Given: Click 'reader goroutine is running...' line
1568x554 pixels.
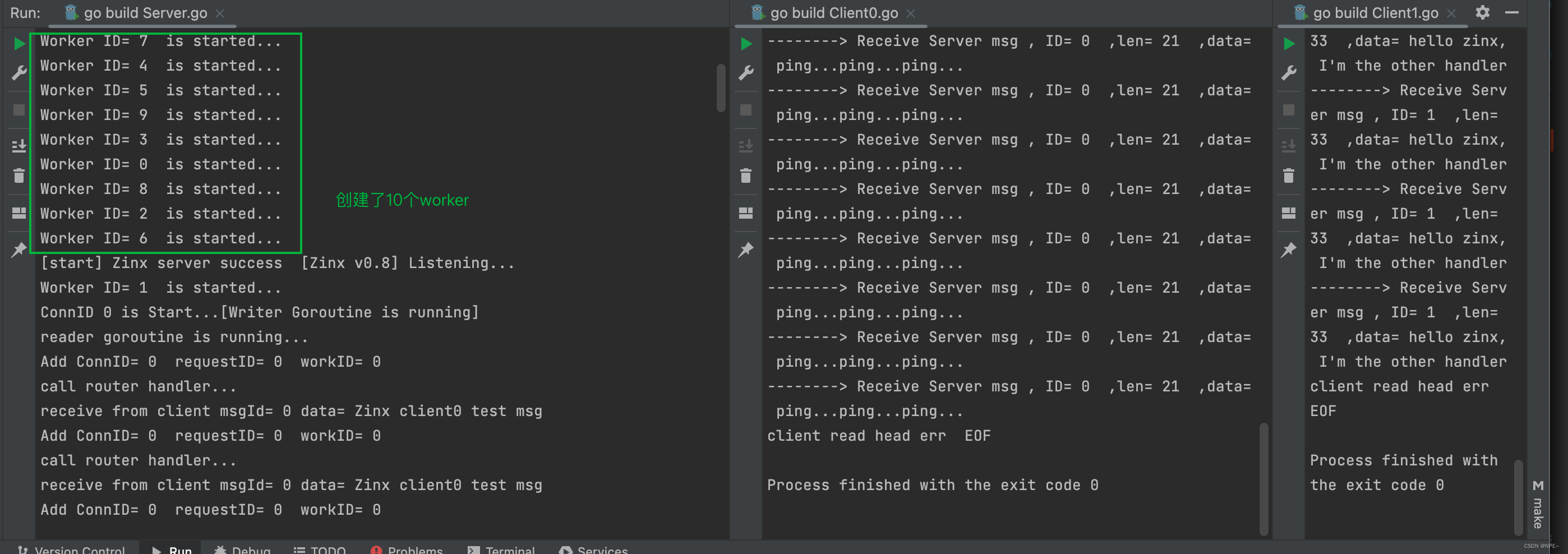Looking at the screenshot, I should pos(174,337).
